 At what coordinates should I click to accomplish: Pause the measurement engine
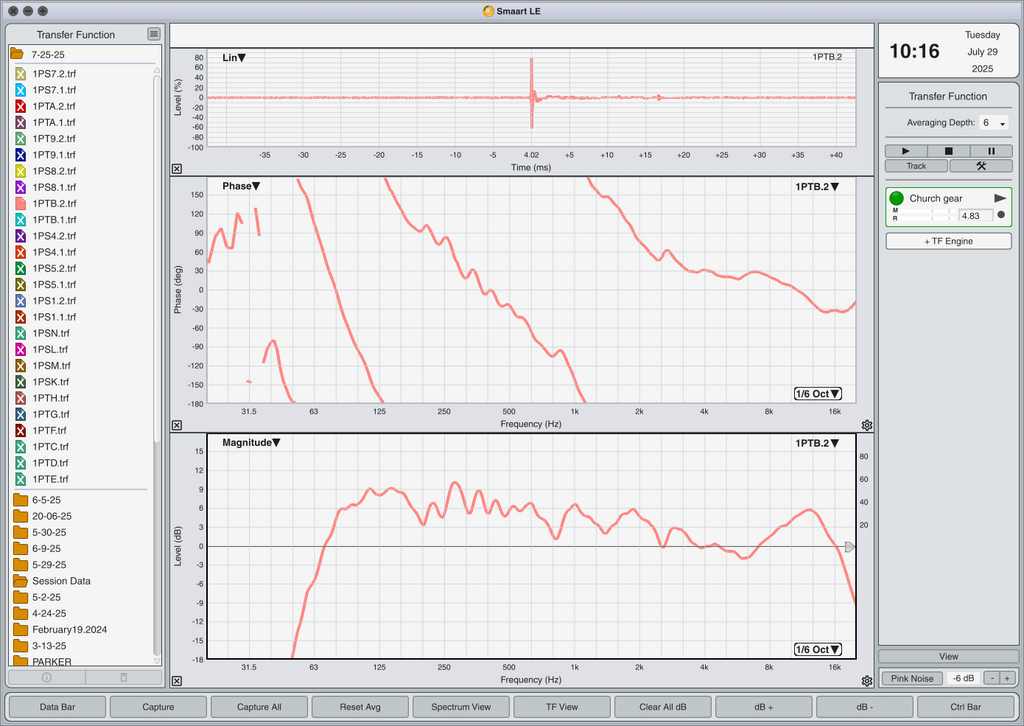991,151
